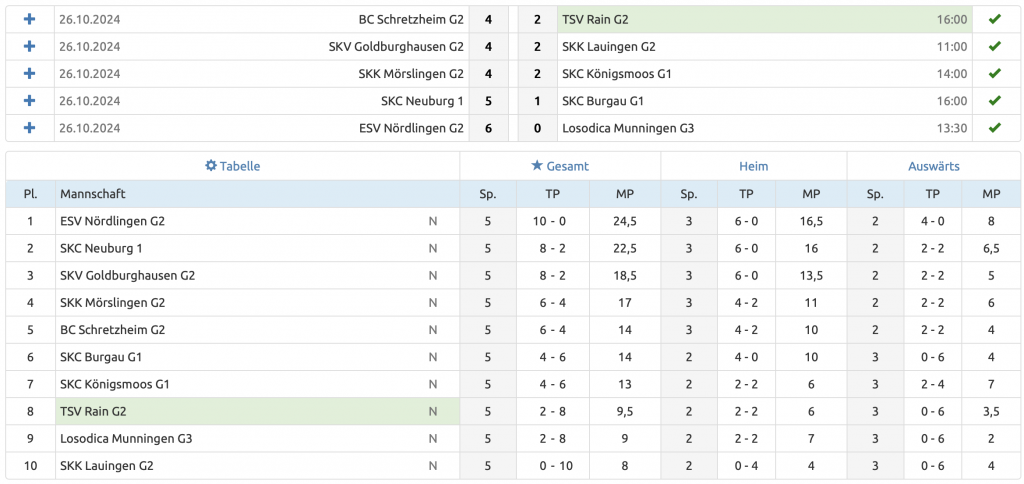Image resolution: width=1024 pixels, height=484 pixels.
Task: Expand the SKV Goldburghausen G2 match row
Action: [29, 46]
